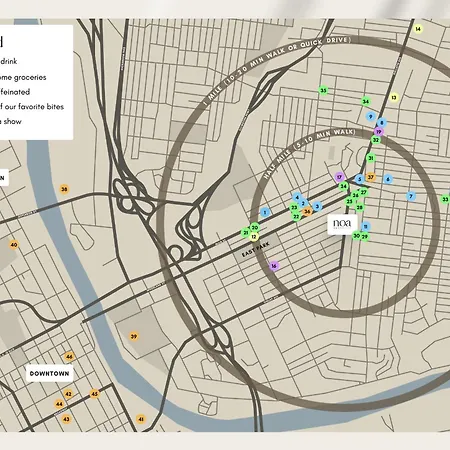This screenshot has height=450, width=450.
Task: Click orange marker 38 near the river
Action: tap(64, 189)
